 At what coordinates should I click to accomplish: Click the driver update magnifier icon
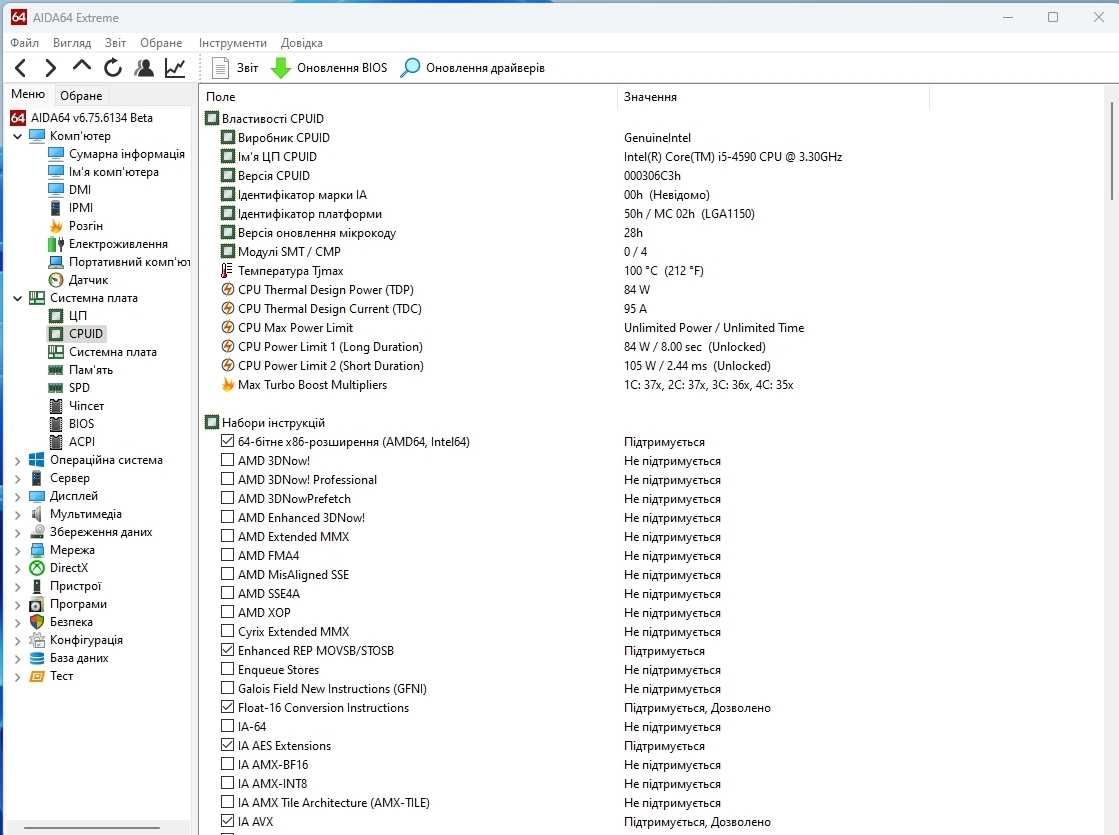pyautogui.click(x=410, y=68)
